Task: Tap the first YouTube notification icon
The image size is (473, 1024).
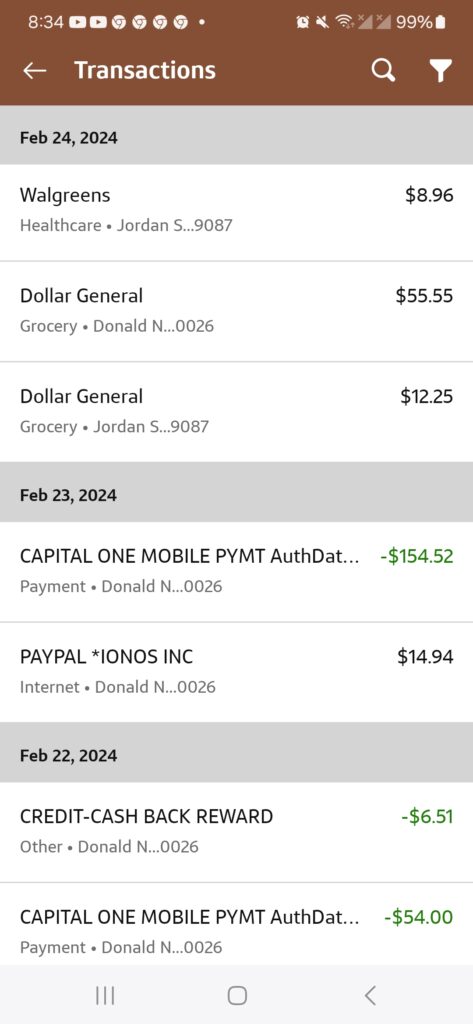Action: click(77, 22)
